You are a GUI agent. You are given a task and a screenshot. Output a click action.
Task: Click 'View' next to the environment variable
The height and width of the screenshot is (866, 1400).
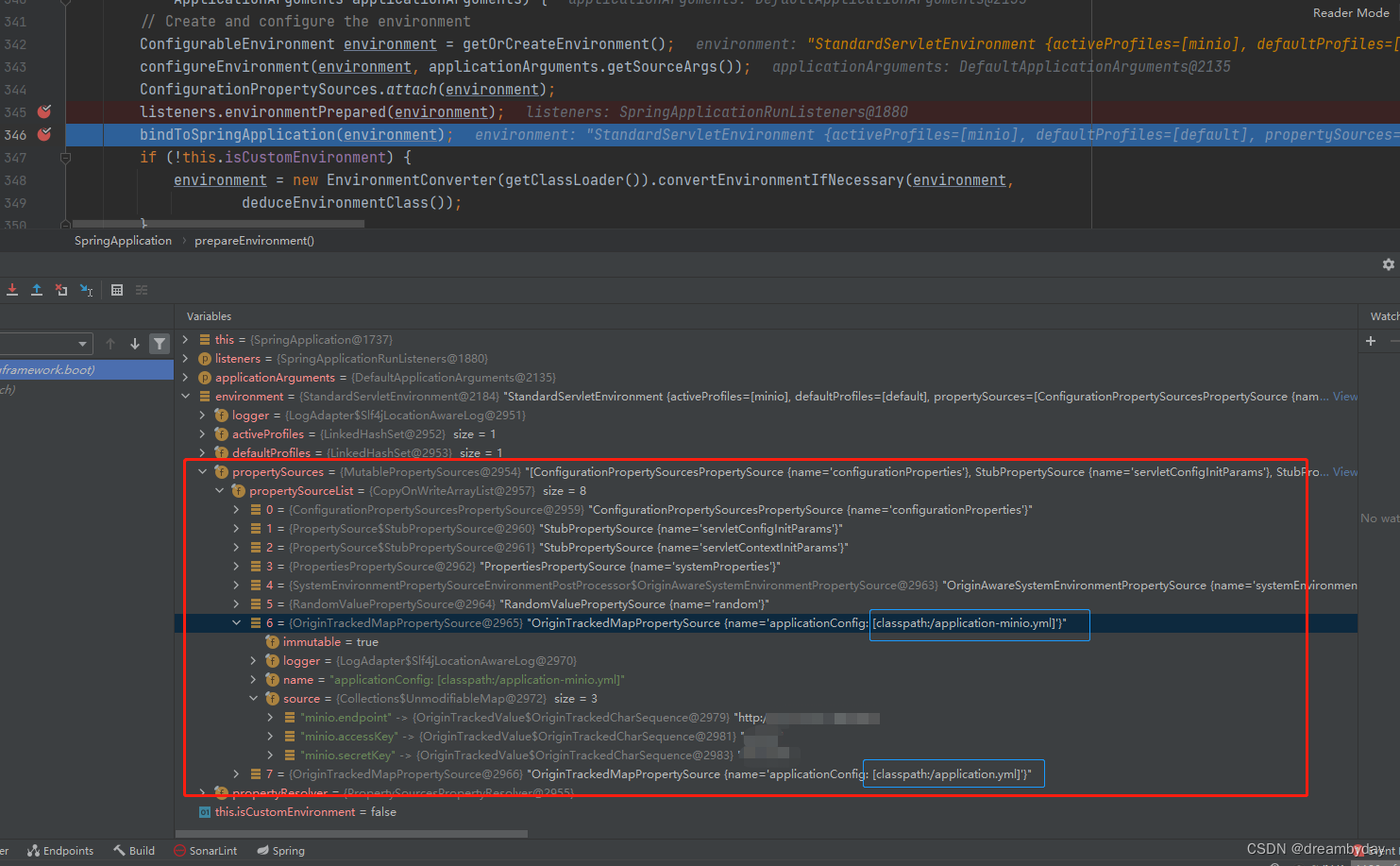1344,396
